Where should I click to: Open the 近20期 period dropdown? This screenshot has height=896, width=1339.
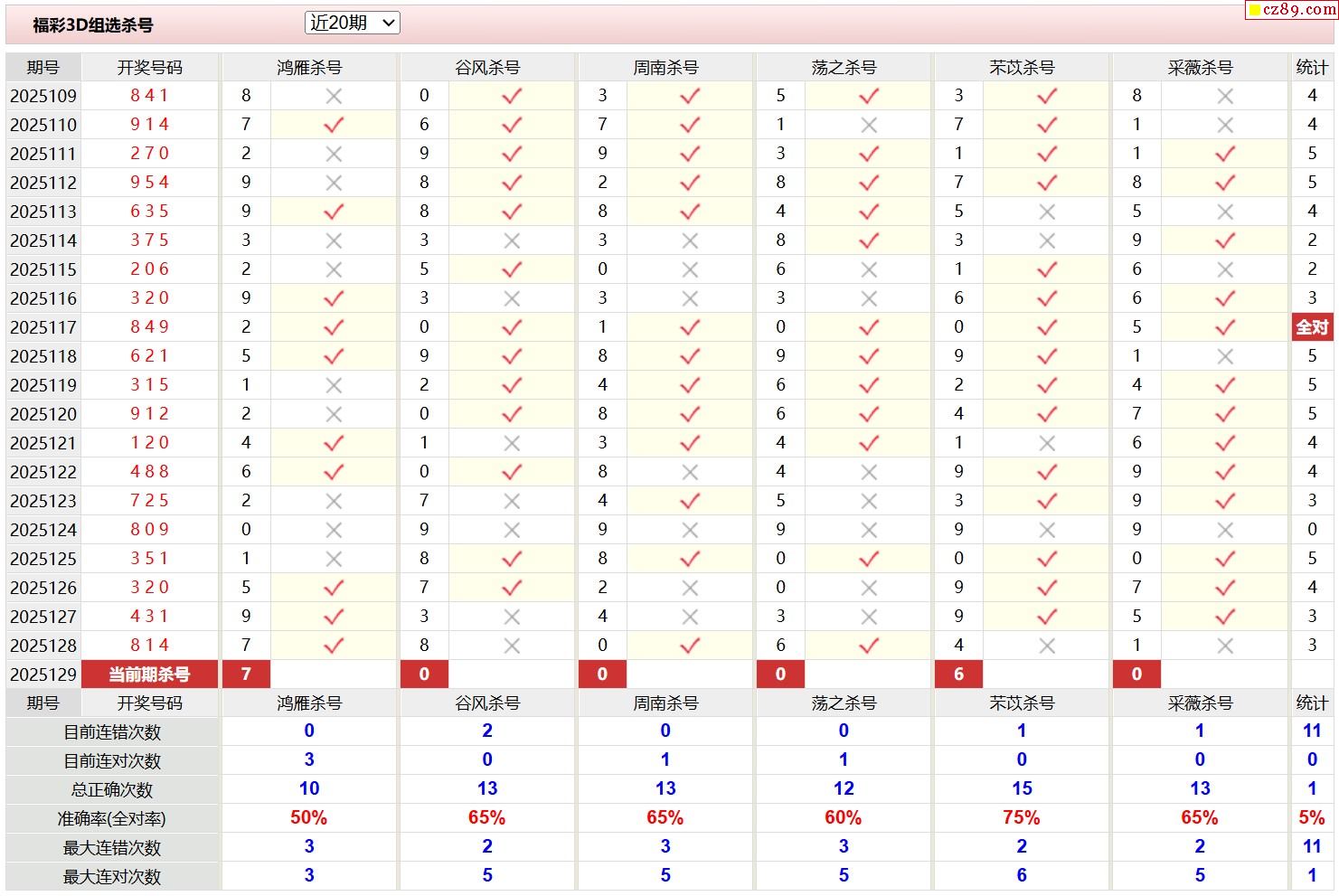[x=352, y=24]
